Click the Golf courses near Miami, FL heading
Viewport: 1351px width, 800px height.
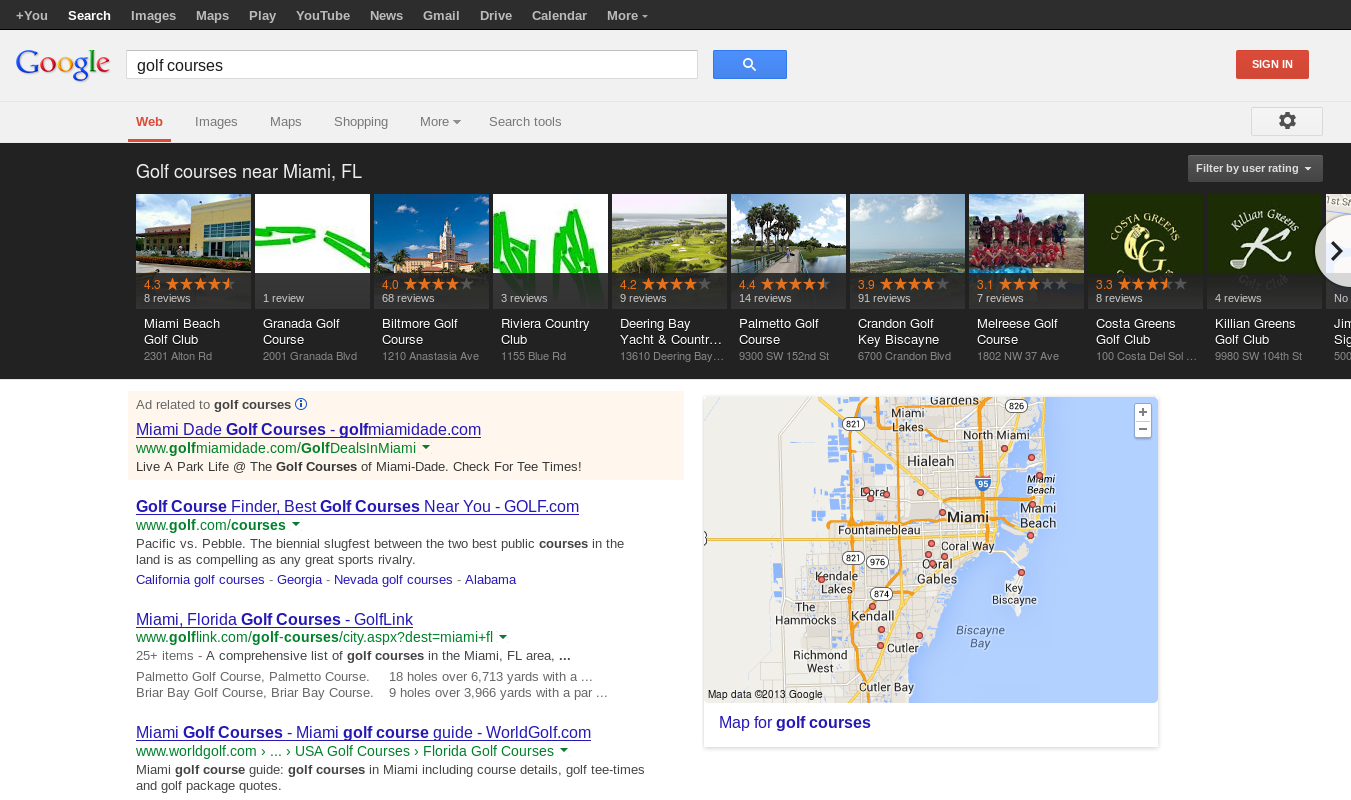249,172
